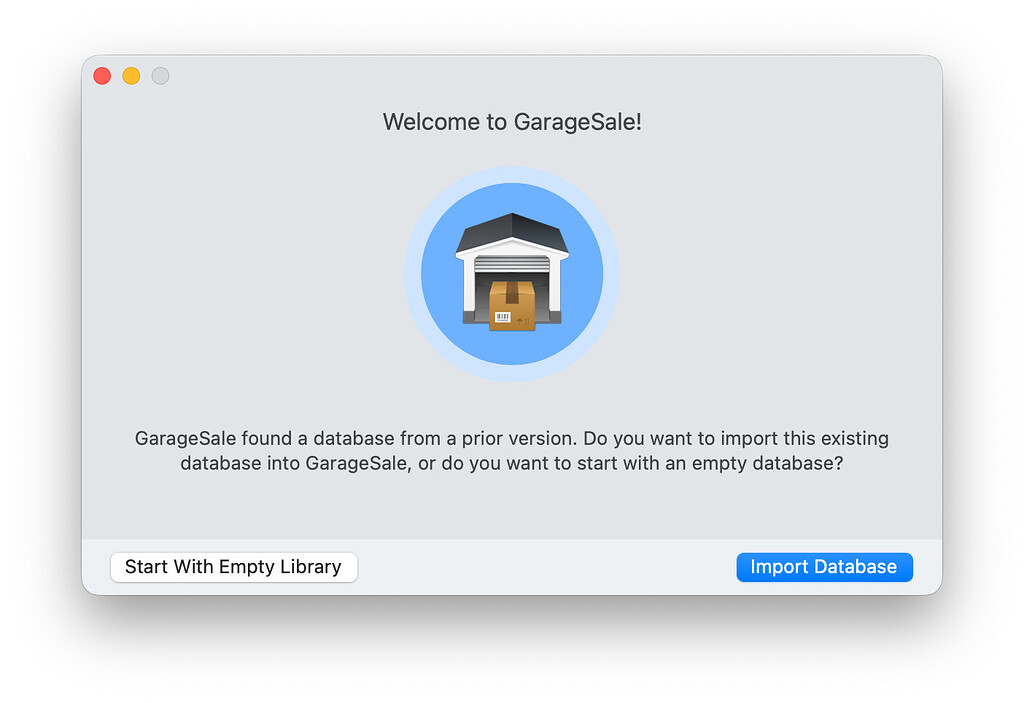Click the rolled-up garage door shutter

tap(512, 265)
